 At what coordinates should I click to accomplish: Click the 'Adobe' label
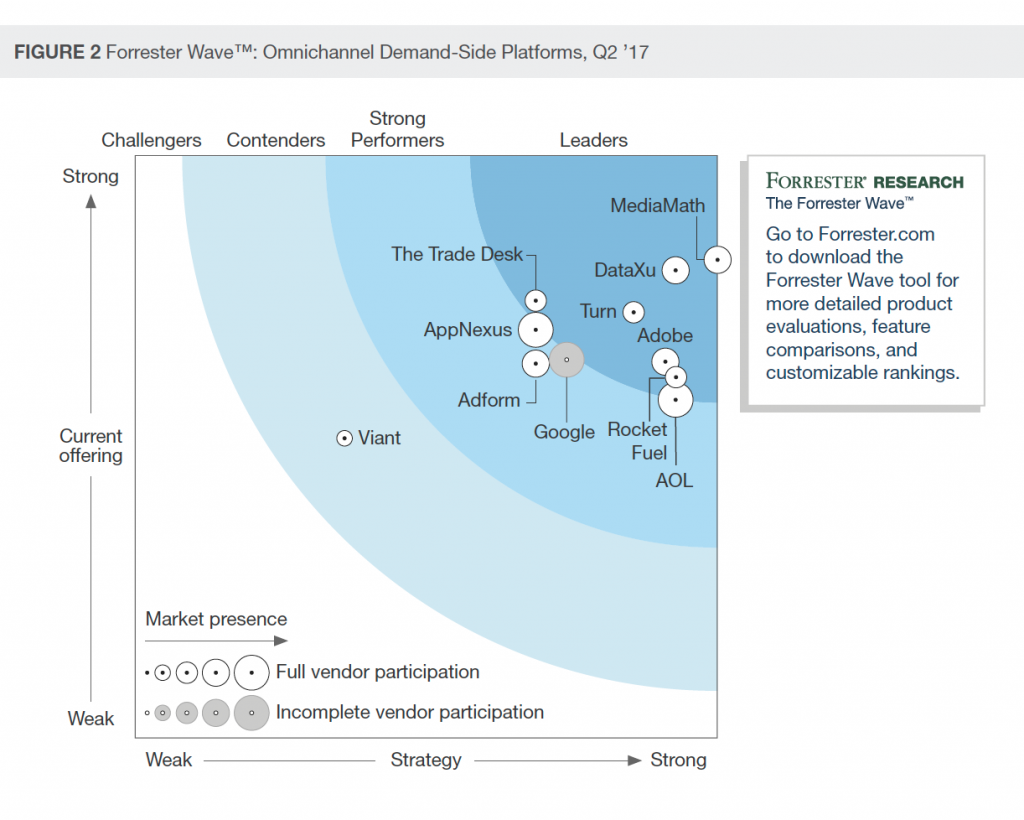pos(665,336)
